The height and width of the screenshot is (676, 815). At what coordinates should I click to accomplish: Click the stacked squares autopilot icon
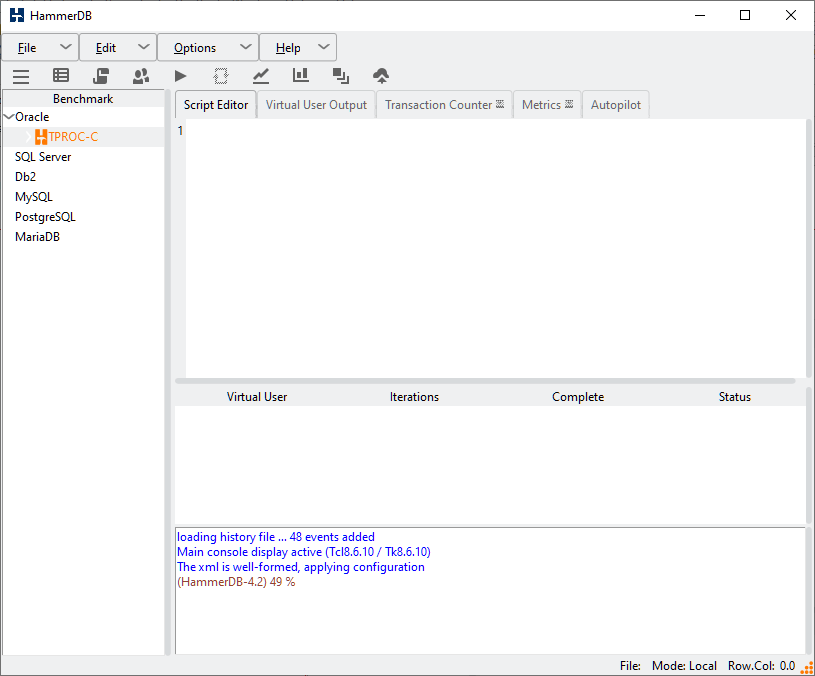340,76
